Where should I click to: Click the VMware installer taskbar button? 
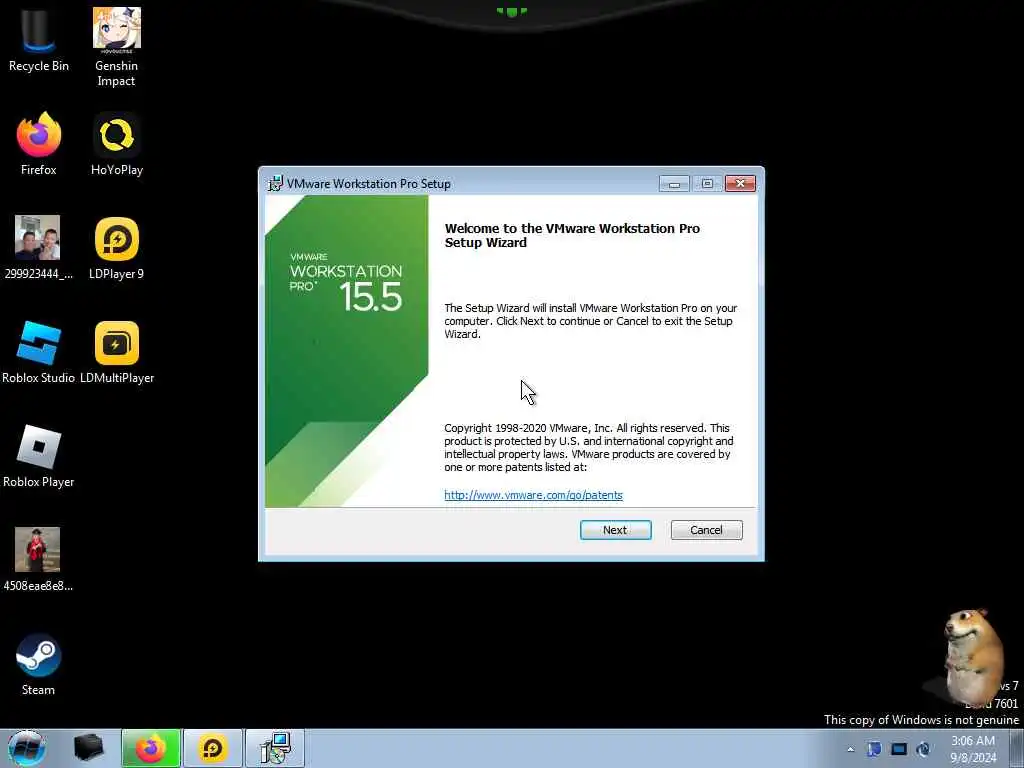275,748
